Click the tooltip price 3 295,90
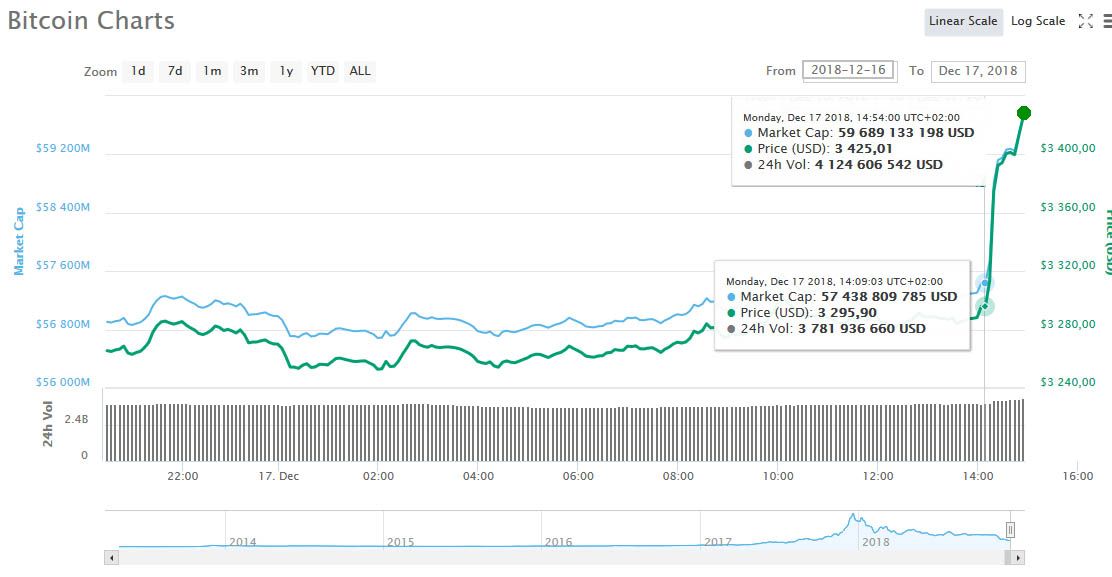 (847, 313)
